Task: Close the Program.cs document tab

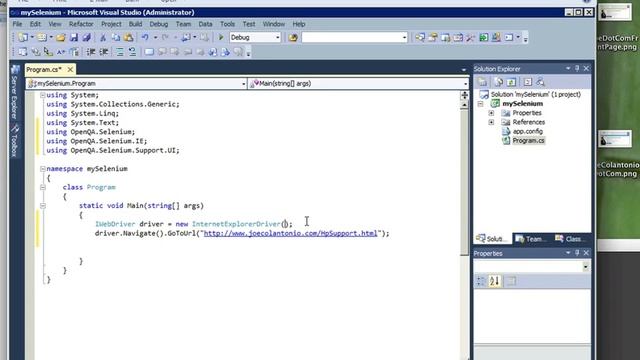Action: click(70, 70)
